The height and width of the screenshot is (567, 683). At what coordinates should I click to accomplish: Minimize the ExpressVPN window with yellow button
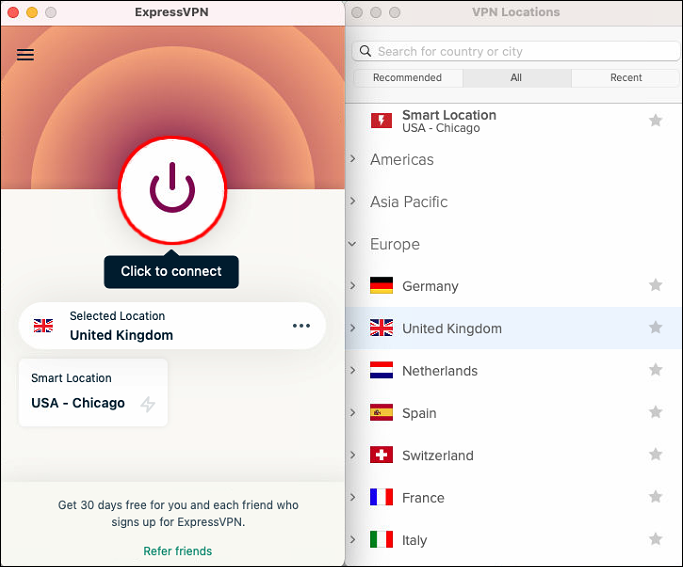[32, 12]
